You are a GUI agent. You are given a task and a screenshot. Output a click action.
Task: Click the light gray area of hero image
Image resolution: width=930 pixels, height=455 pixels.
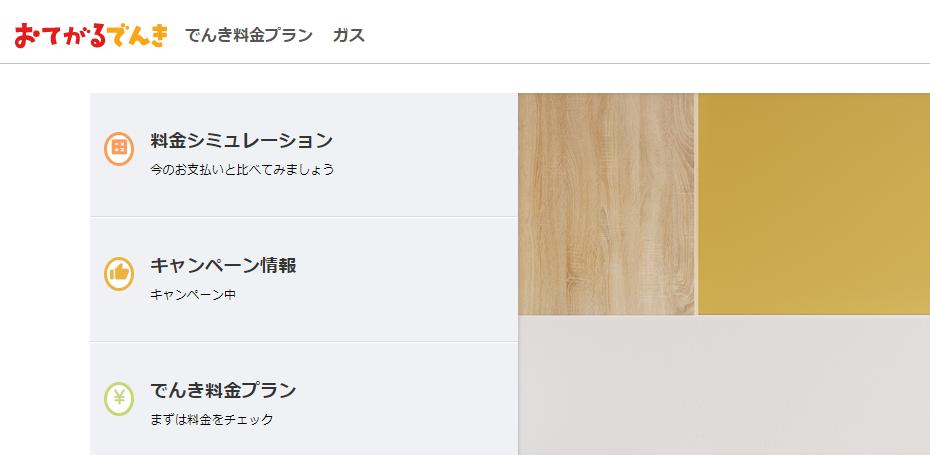tap(724, 385)
